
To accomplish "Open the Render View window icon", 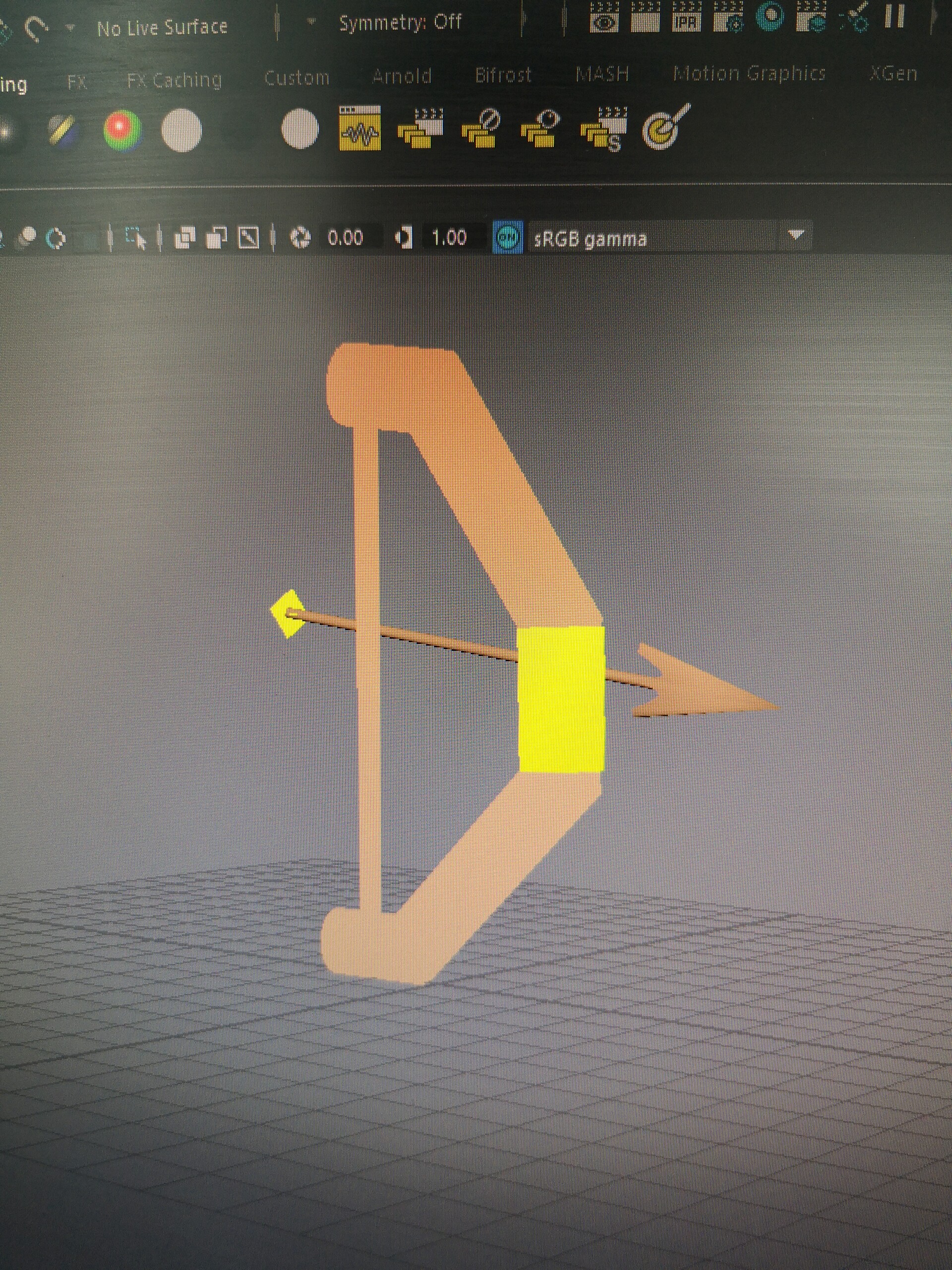I will tap(604, 18).
